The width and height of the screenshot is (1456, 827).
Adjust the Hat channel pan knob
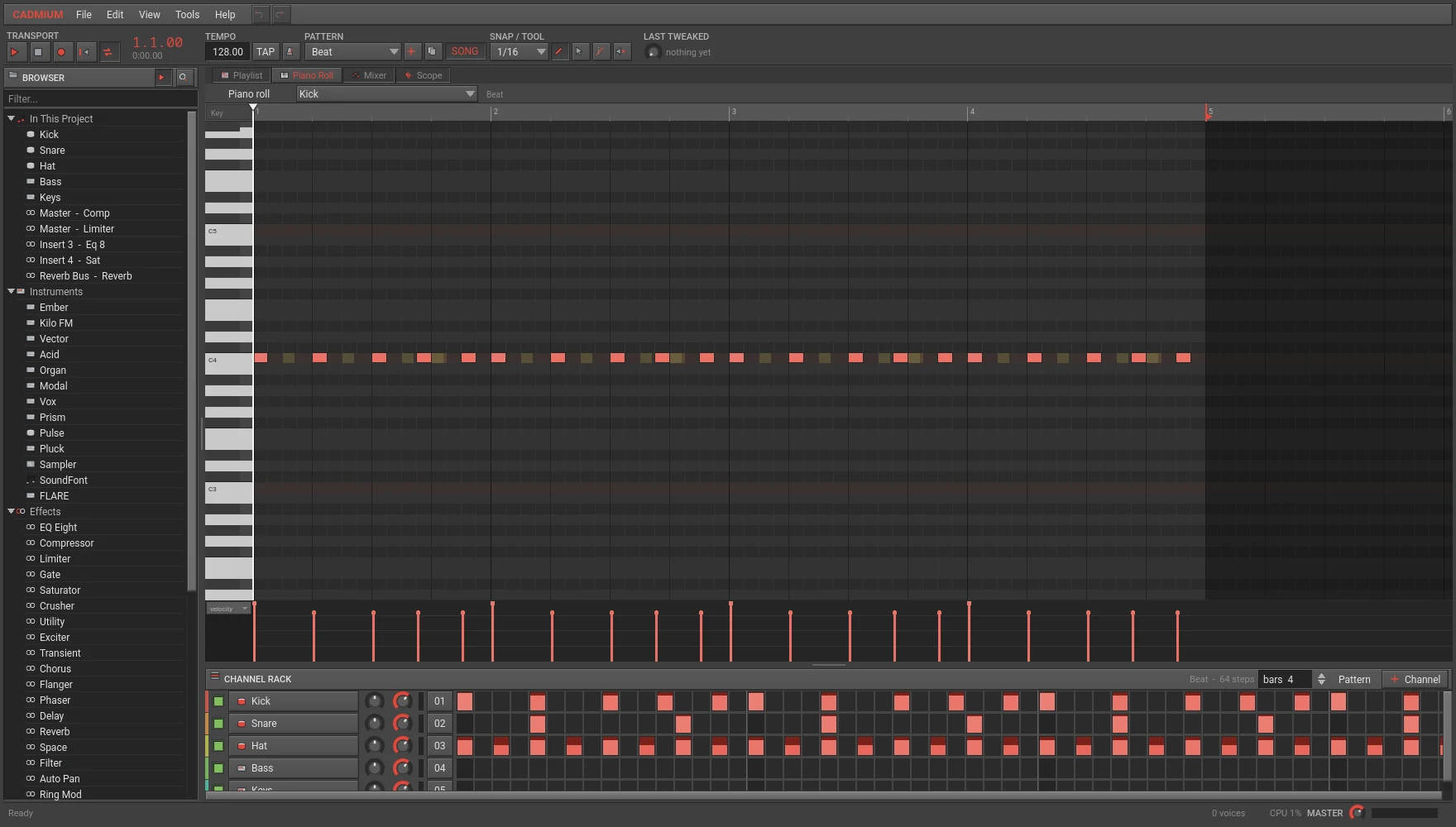[x=375, y=746]
